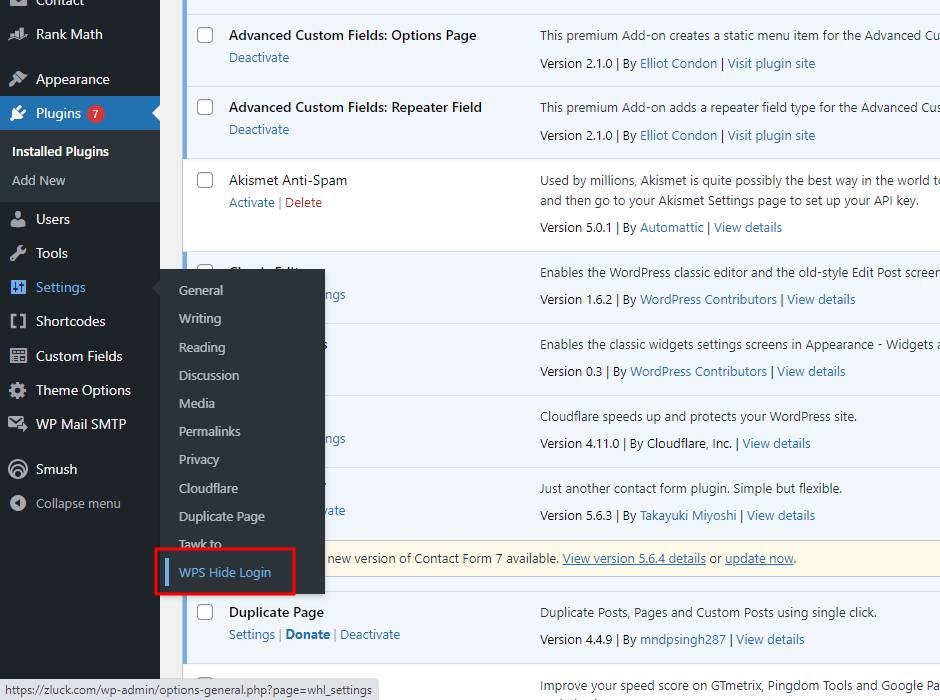Deactivate Advanced Custom Fields: Repeater Field

tap(259, 129)
